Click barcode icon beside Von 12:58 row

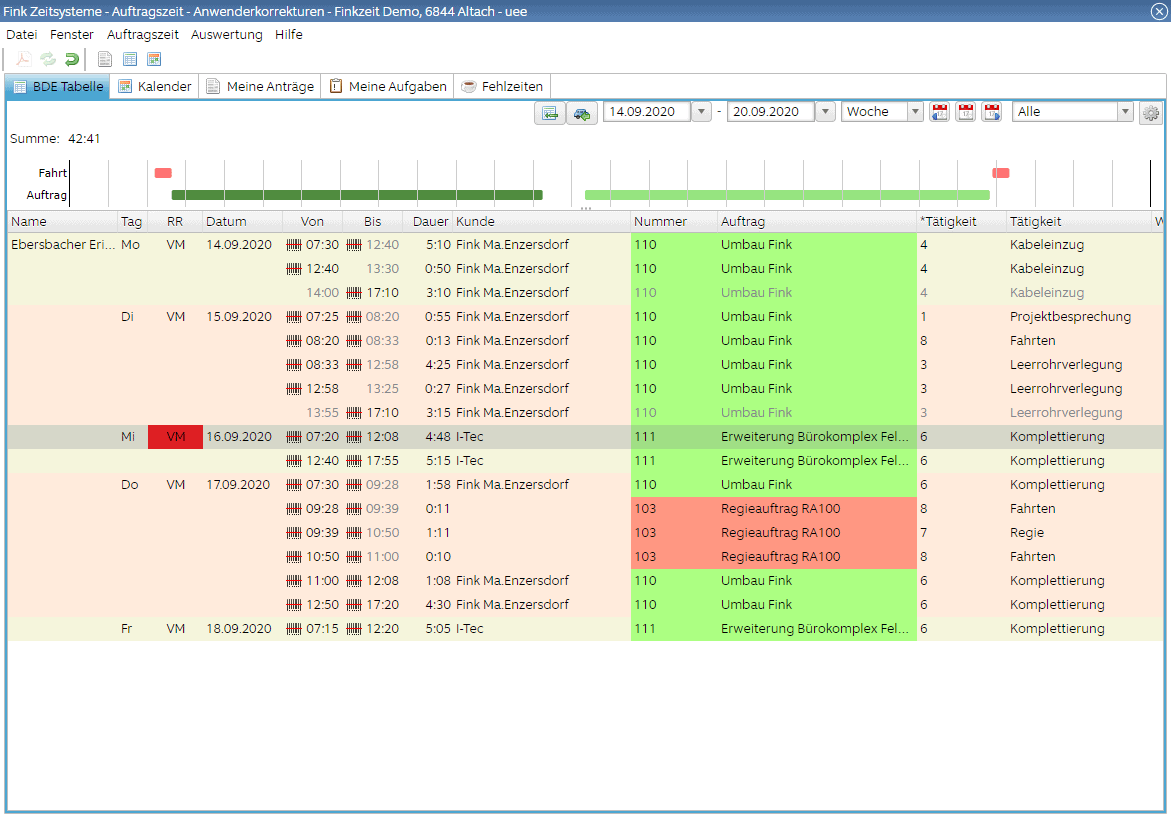pyautogui.click(x=294, y=389)
